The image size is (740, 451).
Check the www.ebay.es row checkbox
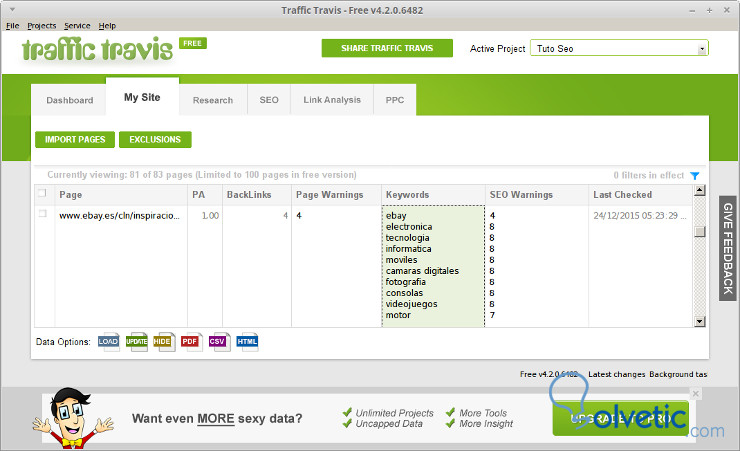point(42,214)
